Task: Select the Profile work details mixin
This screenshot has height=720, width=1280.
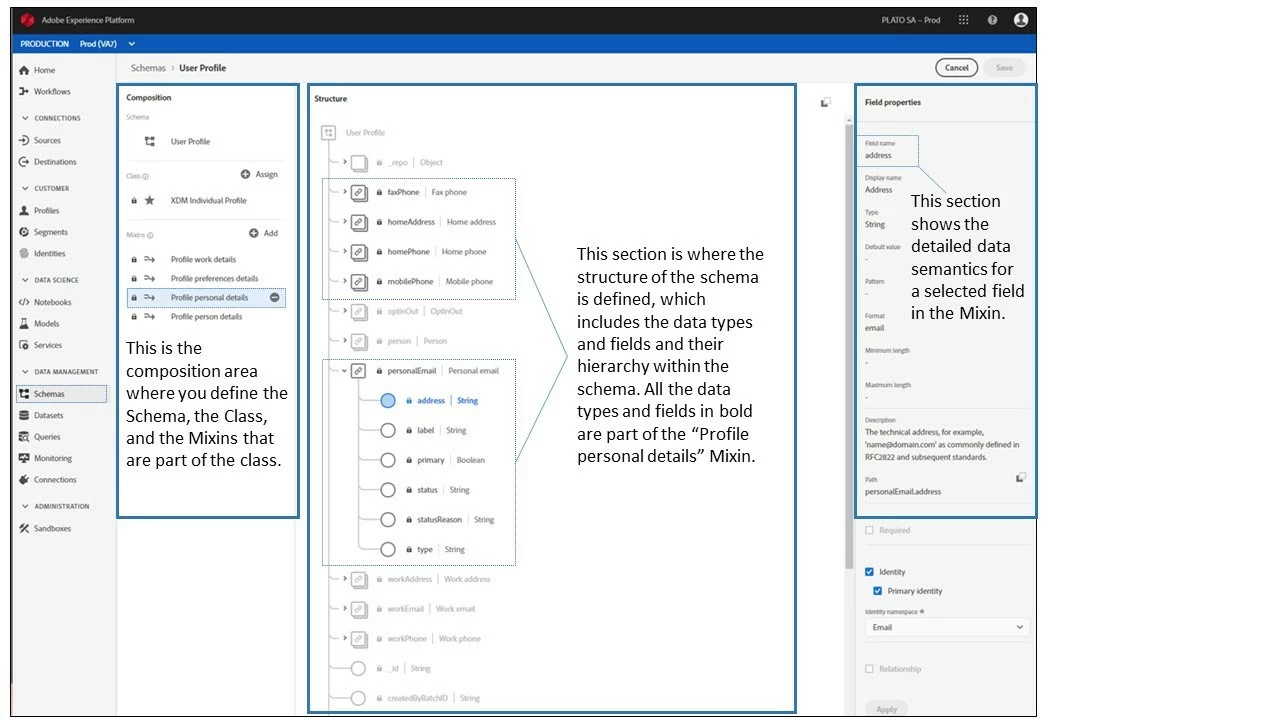Action: pyautogui.click(x=204, y=259)
